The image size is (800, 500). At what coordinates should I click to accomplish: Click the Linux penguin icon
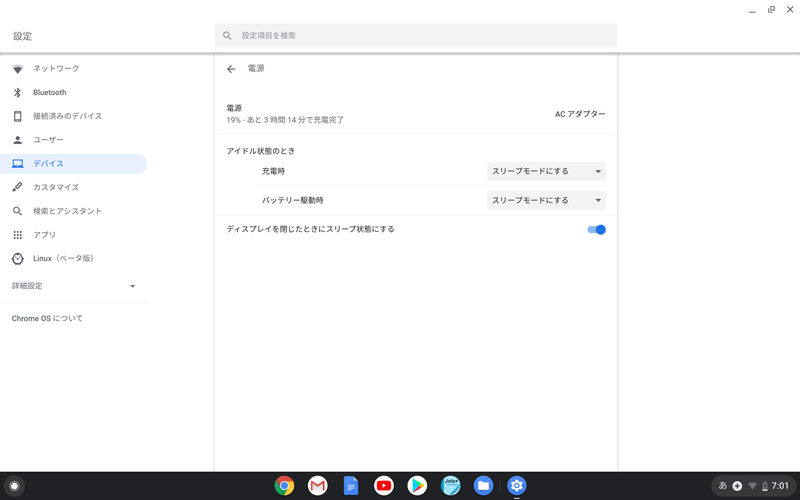(17, 259)
